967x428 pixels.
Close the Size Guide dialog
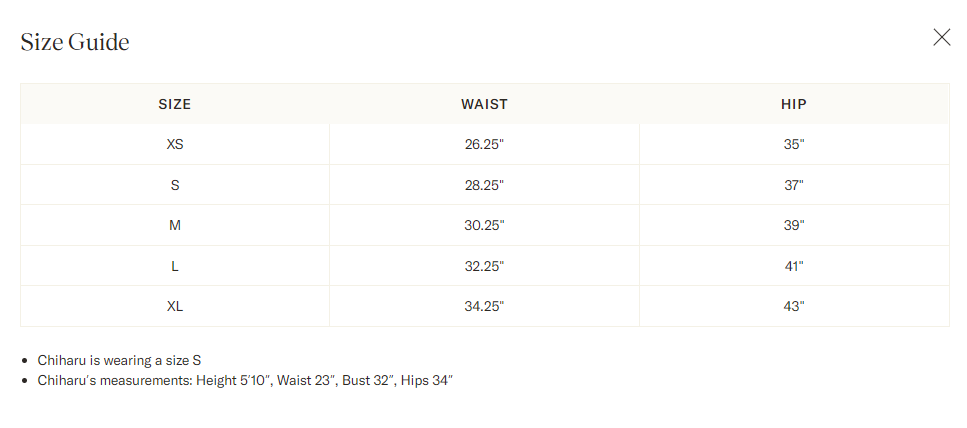(x=941, y=38)
